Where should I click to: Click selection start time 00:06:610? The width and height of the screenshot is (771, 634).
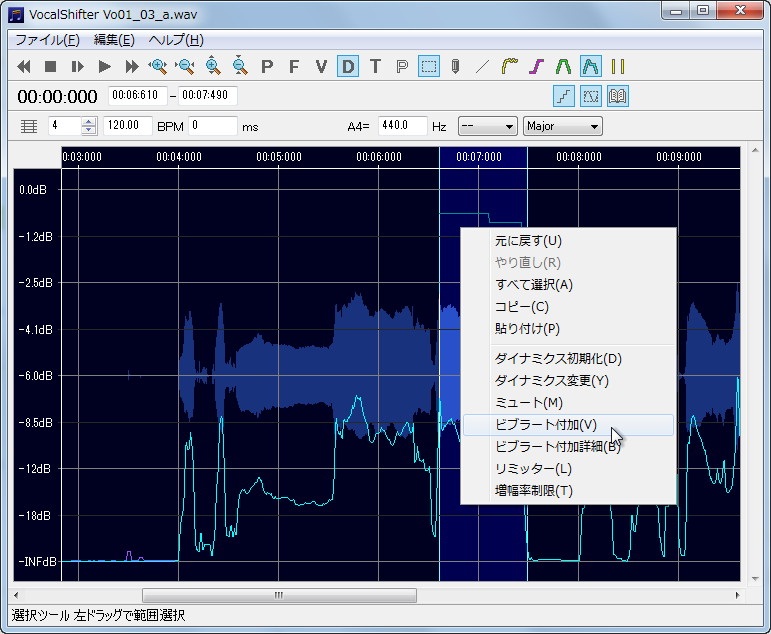(138, 95)
